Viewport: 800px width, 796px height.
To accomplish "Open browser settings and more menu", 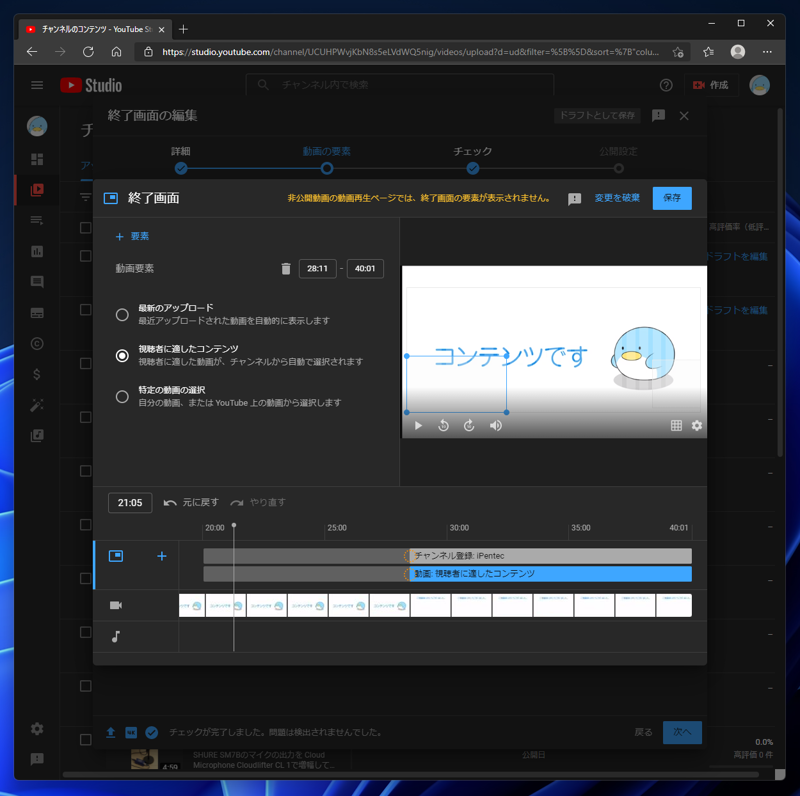I will coord(767,52).
